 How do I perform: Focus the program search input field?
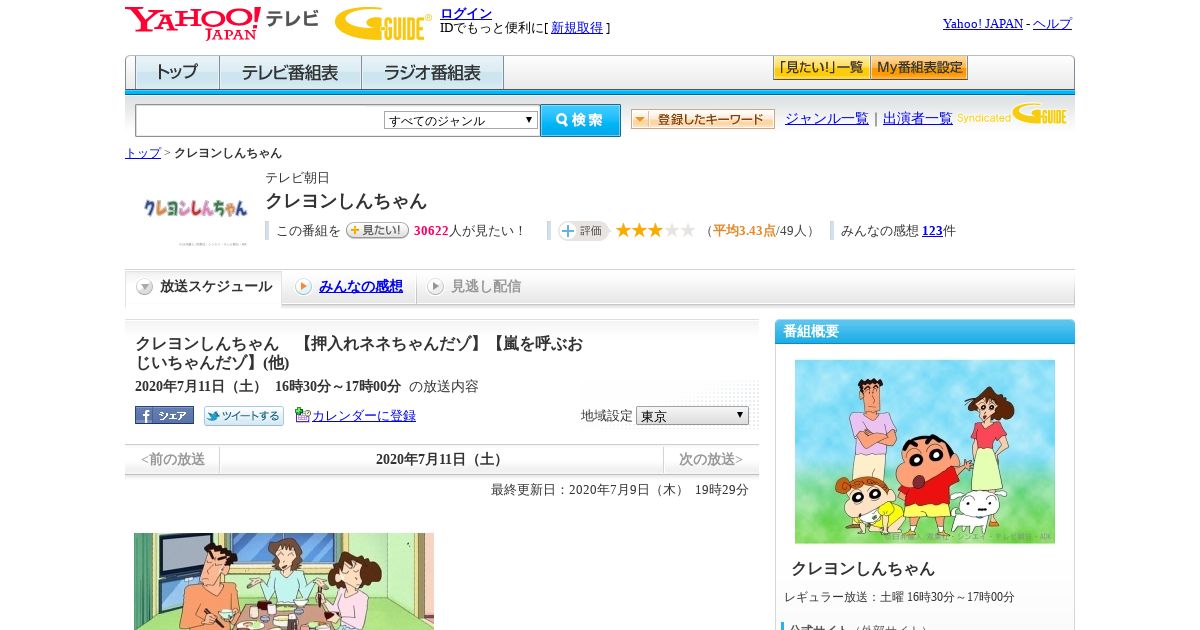pos(259,120)
